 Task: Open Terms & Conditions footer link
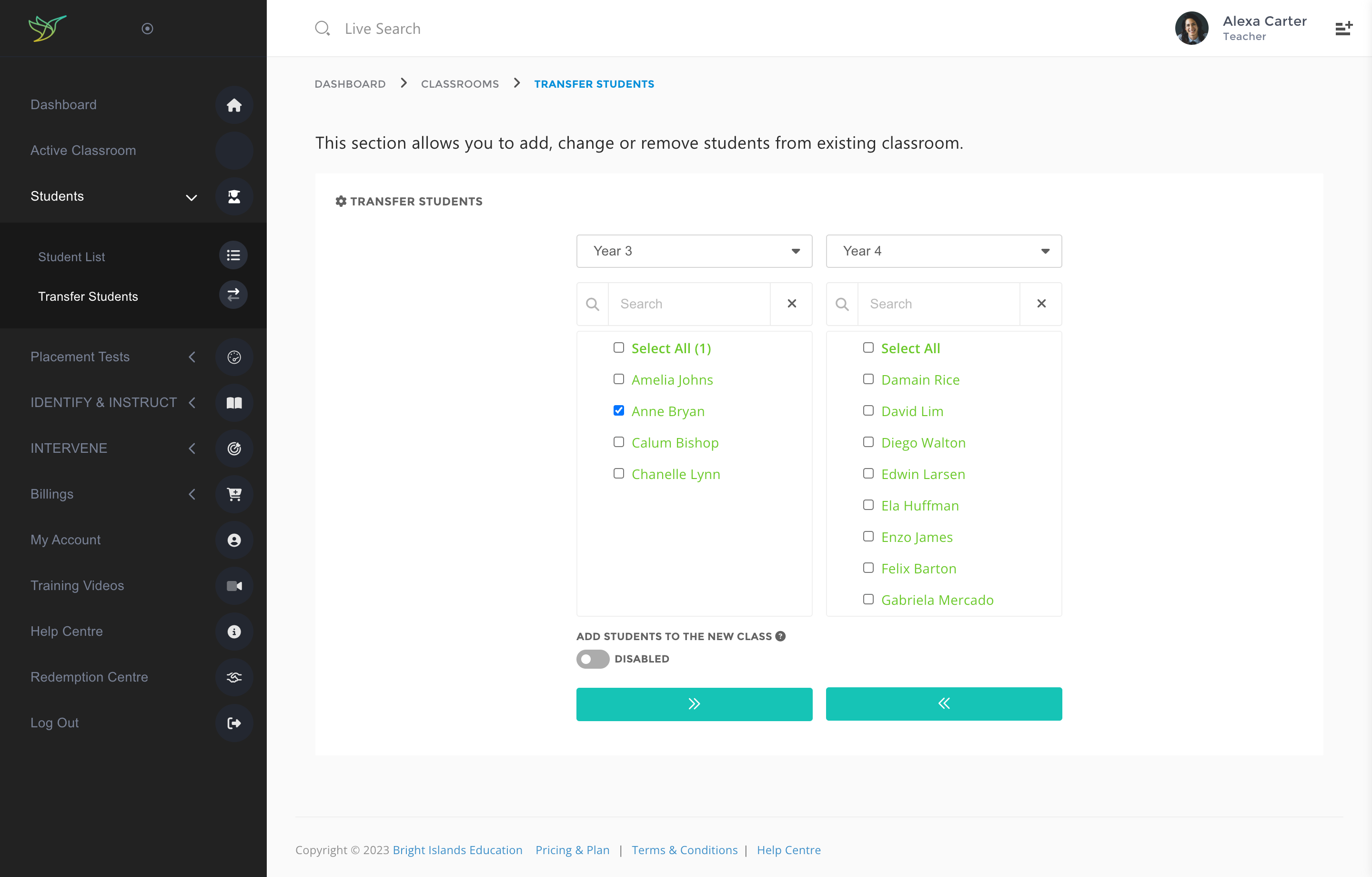[684, 850]
